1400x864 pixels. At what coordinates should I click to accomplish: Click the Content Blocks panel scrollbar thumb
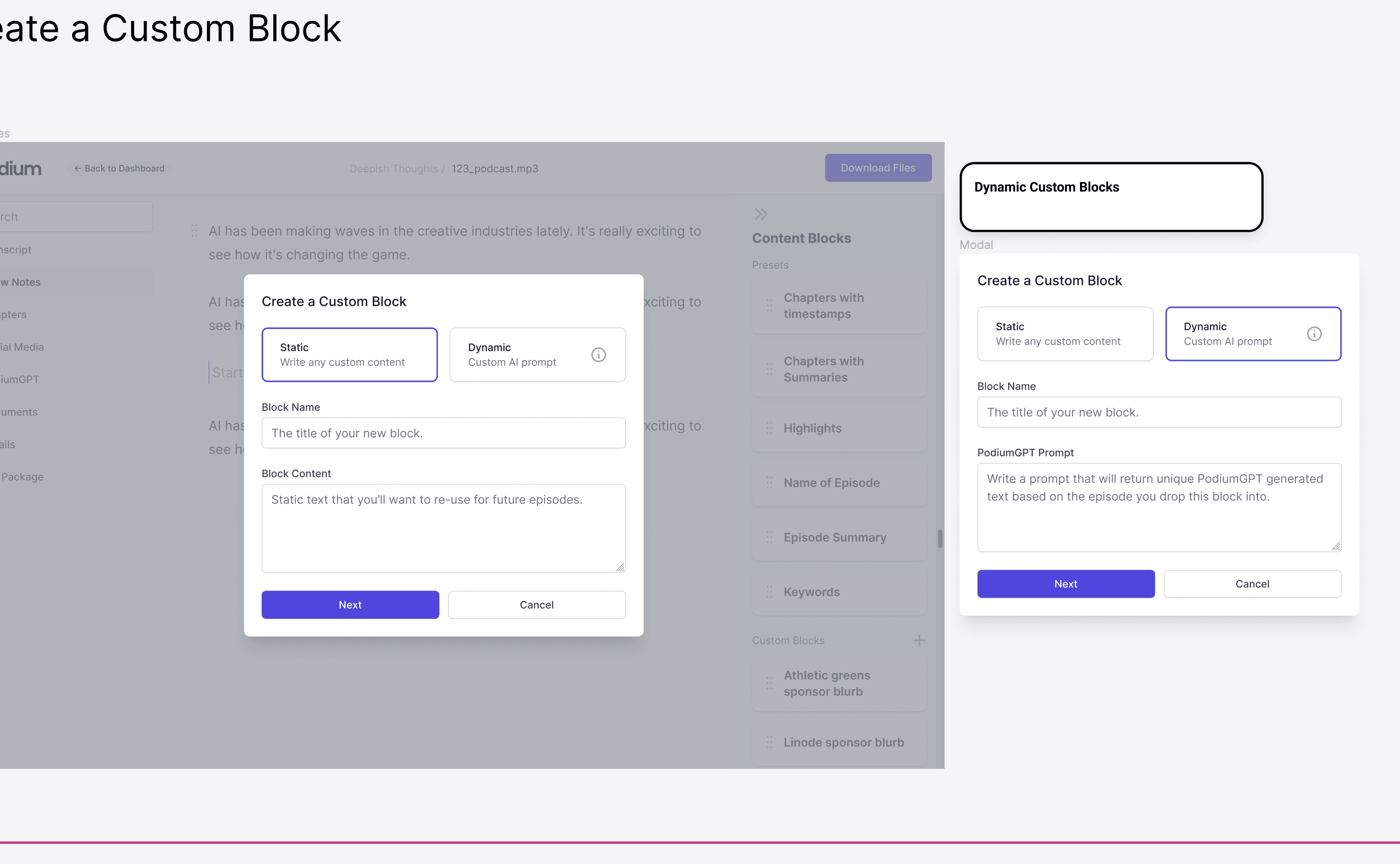pos(939,539)
